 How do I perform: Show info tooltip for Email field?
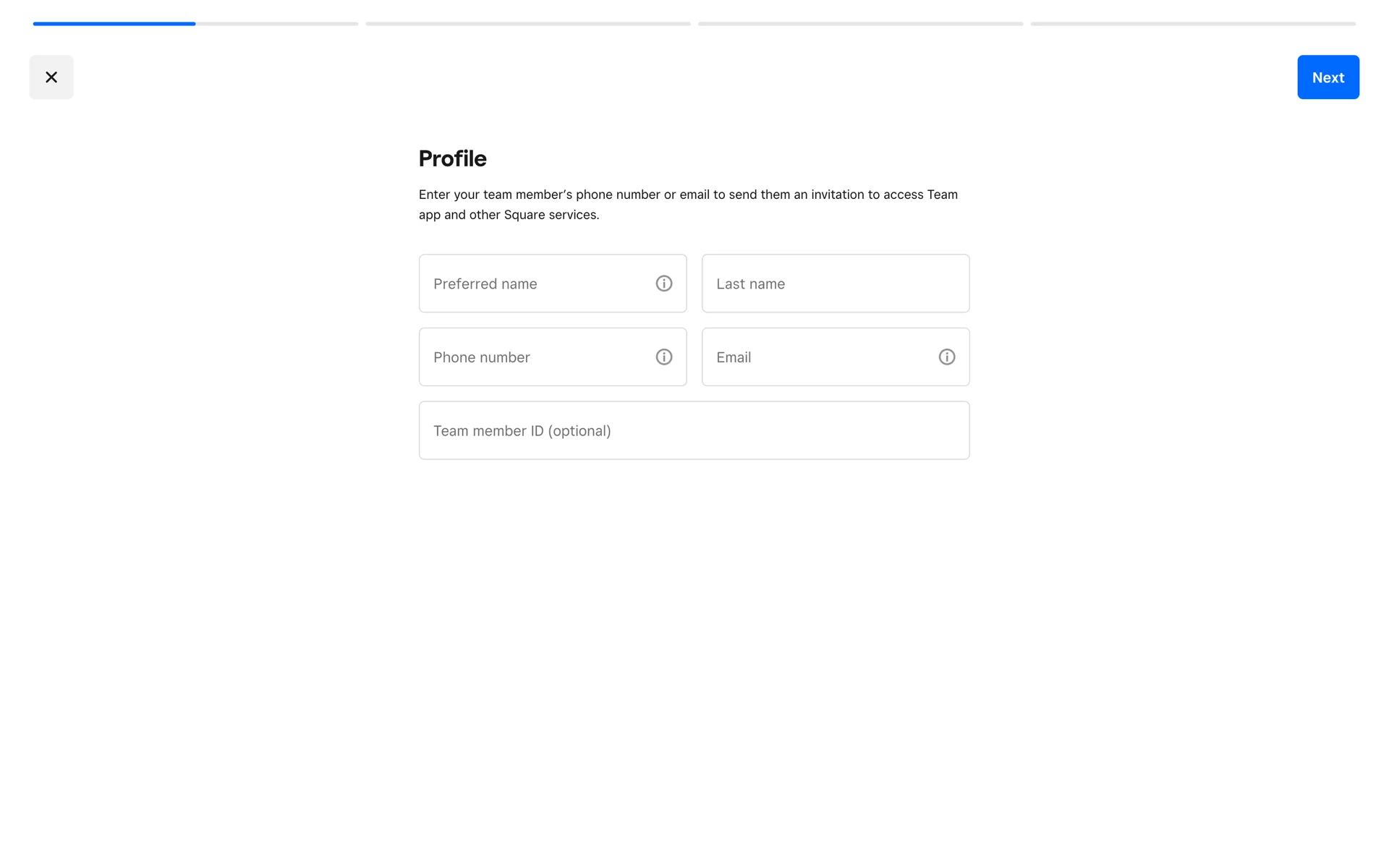coord(946,357)
